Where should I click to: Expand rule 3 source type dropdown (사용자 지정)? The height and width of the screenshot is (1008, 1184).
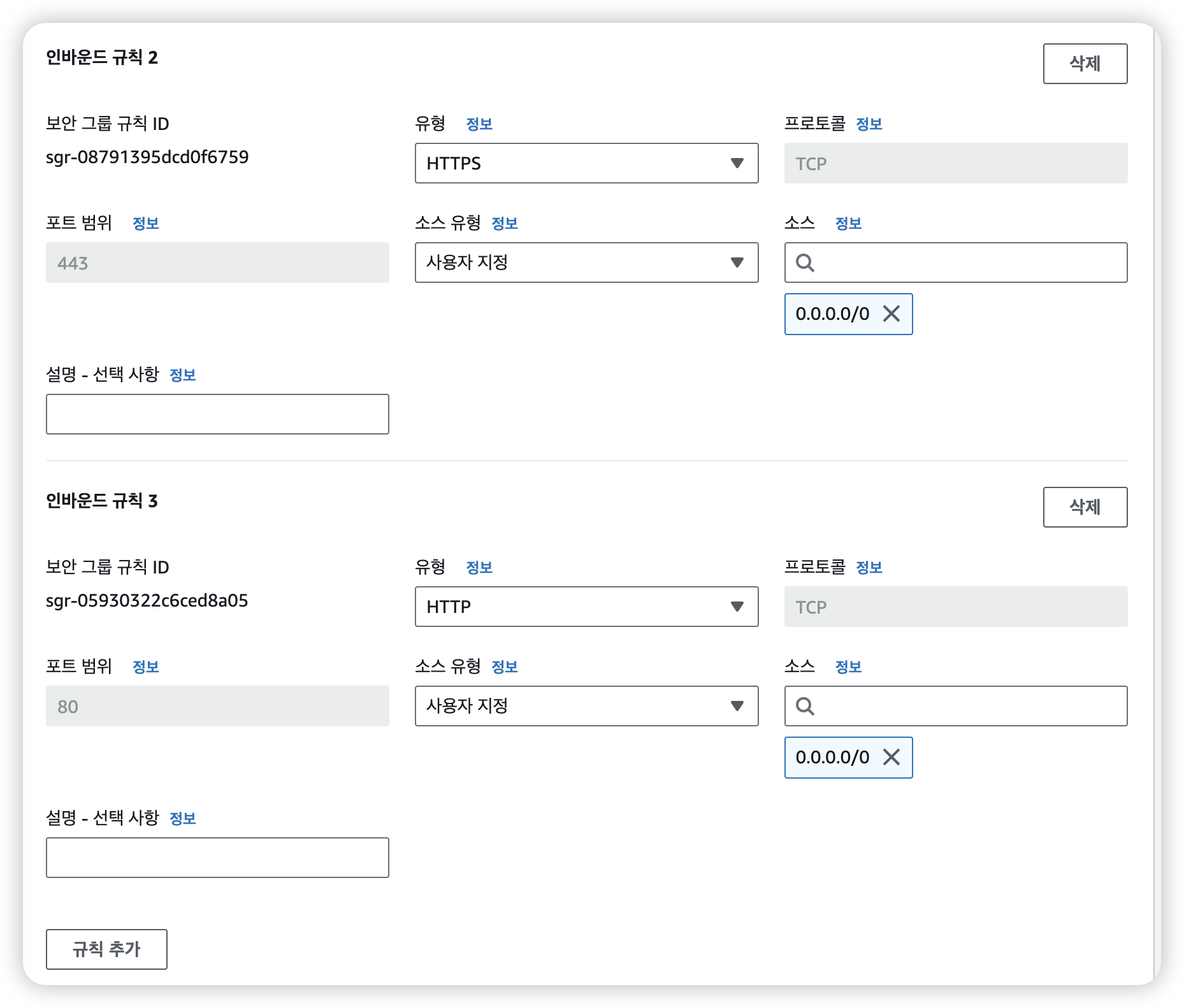586,706
